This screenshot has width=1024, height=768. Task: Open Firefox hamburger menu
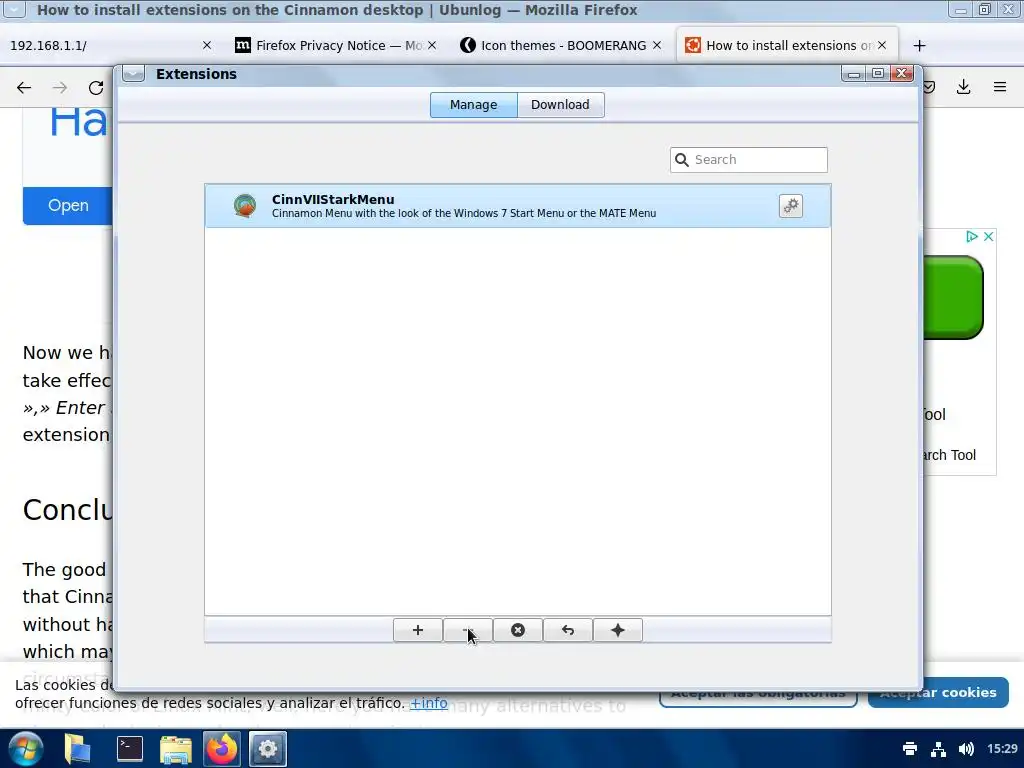coord(1000,87)
